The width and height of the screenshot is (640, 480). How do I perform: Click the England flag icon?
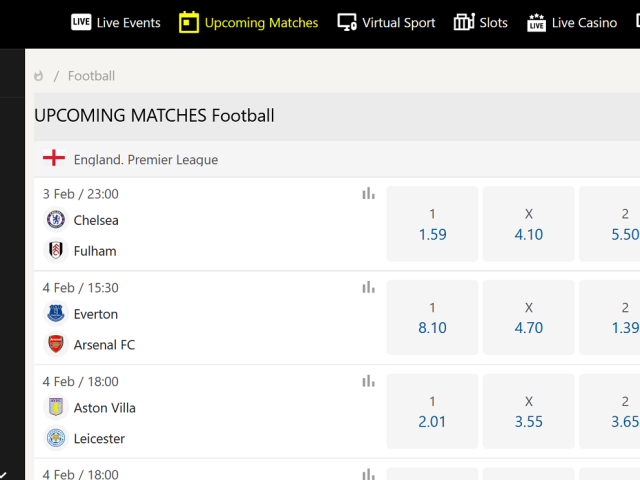[x=54, y=158]
